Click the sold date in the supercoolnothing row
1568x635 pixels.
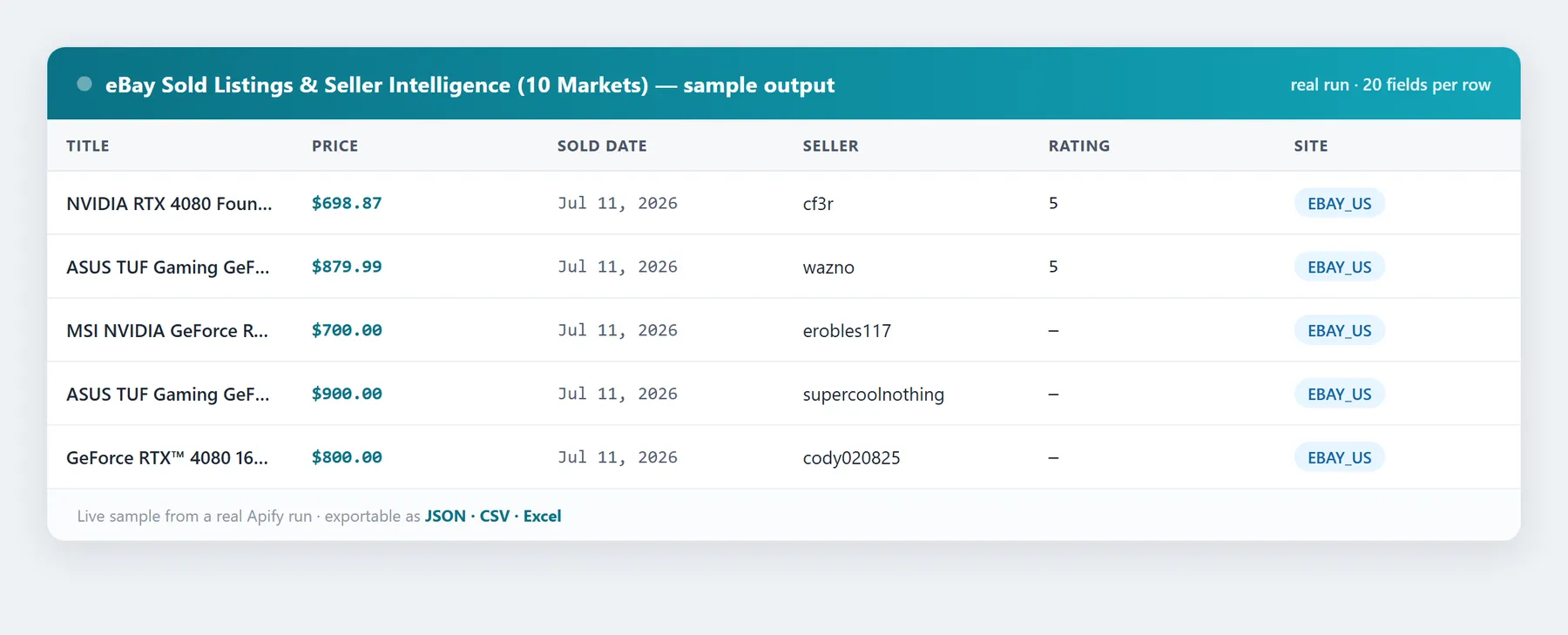click(x=618, y=394)
